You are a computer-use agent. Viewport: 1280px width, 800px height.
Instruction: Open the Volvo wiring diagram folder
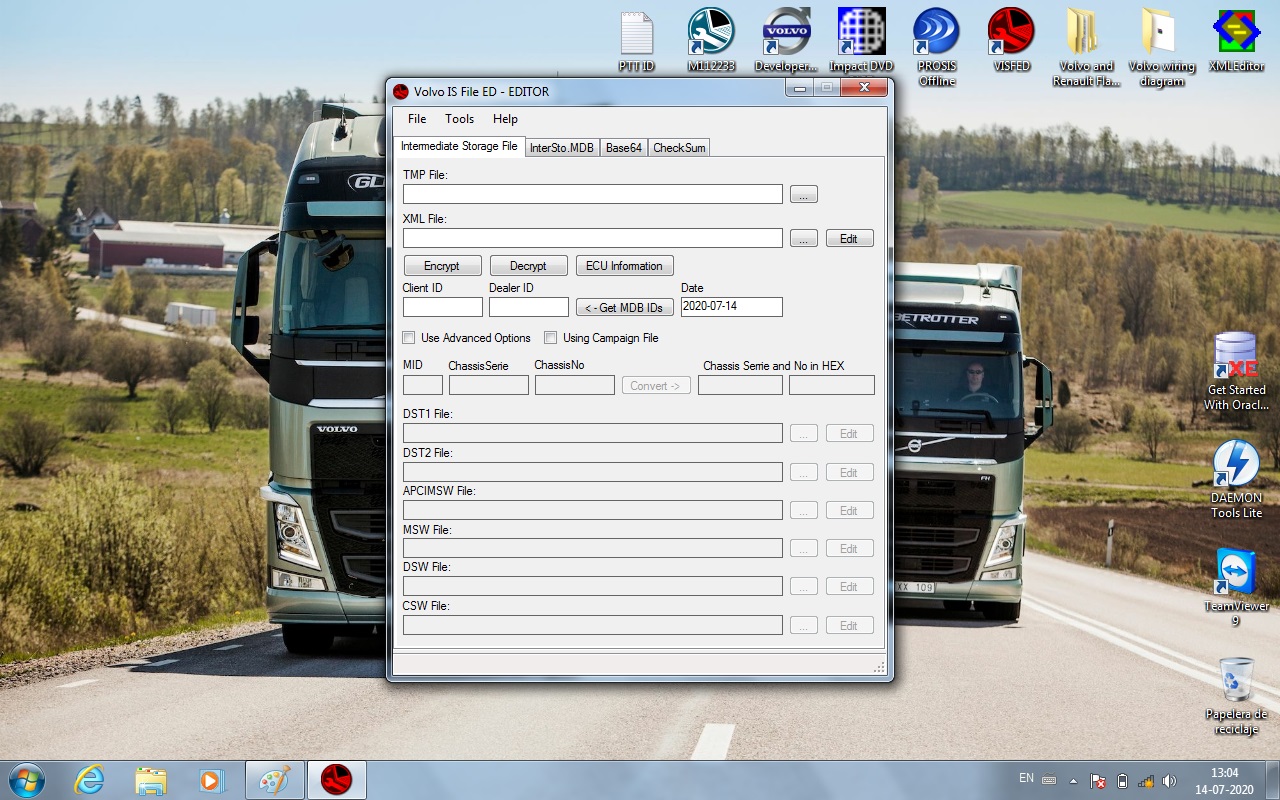pos(1161,48)
